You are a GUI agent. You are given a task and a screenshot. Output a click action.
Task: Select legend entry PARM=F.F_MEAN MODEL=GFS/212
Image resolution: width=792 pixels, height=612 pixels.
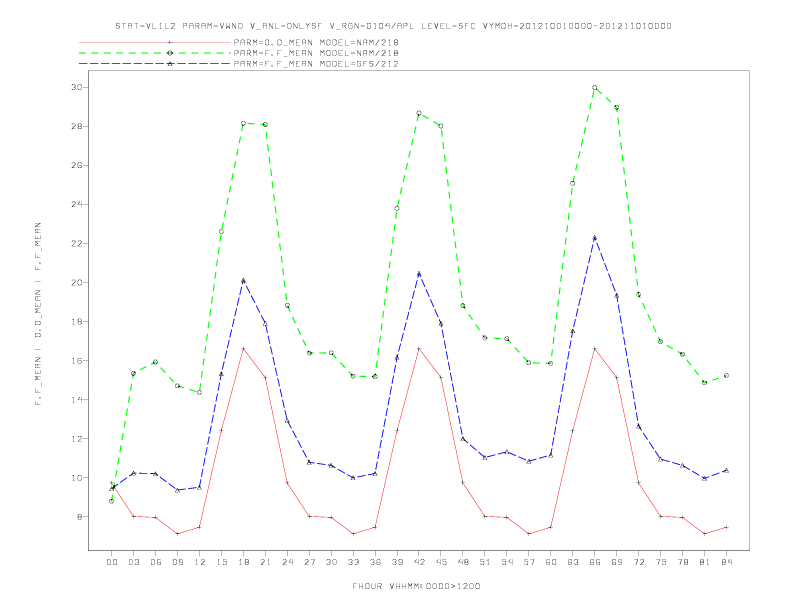(316, 64)
